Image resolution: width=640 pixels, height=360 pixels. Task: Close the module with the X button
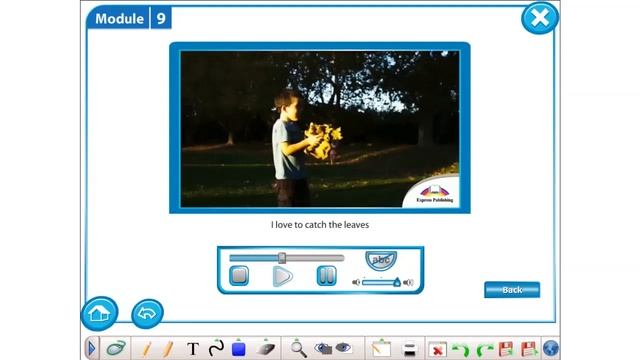coord(540,18)
